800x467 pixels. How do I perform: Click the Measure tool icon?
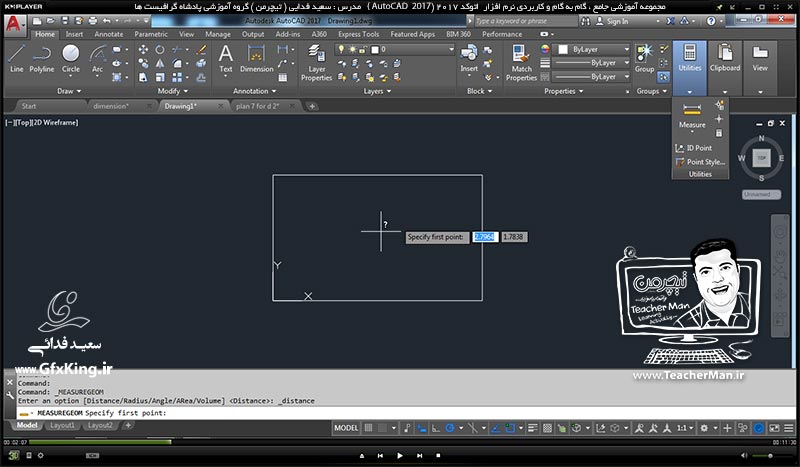coord(692,109)
